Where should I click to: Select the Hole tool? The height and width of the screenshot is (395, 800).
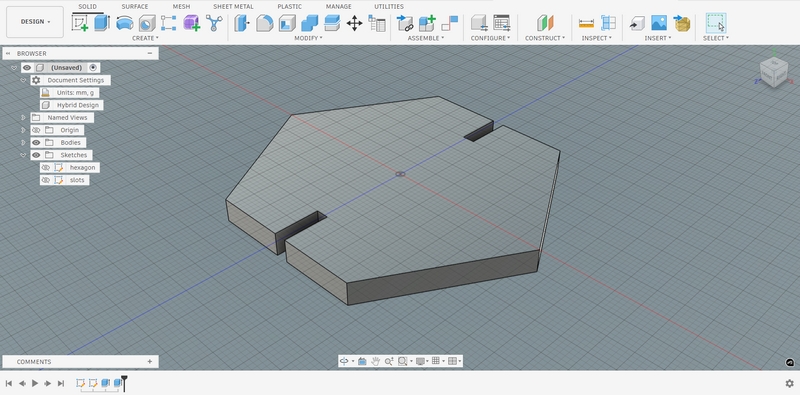click(x=147, y=23)
